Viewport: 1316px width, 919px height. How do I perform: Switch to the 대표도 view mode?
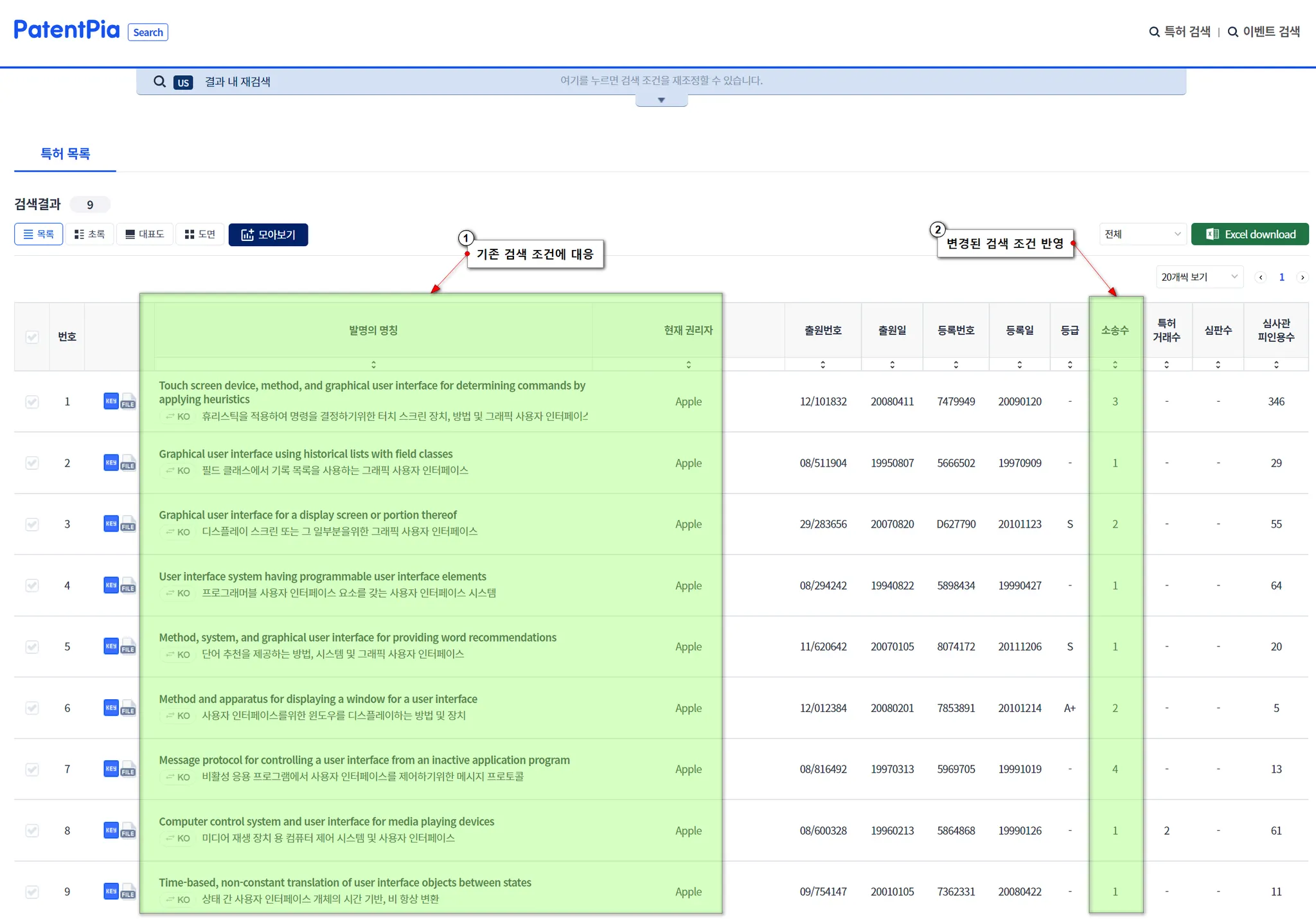tap(145, 235)
